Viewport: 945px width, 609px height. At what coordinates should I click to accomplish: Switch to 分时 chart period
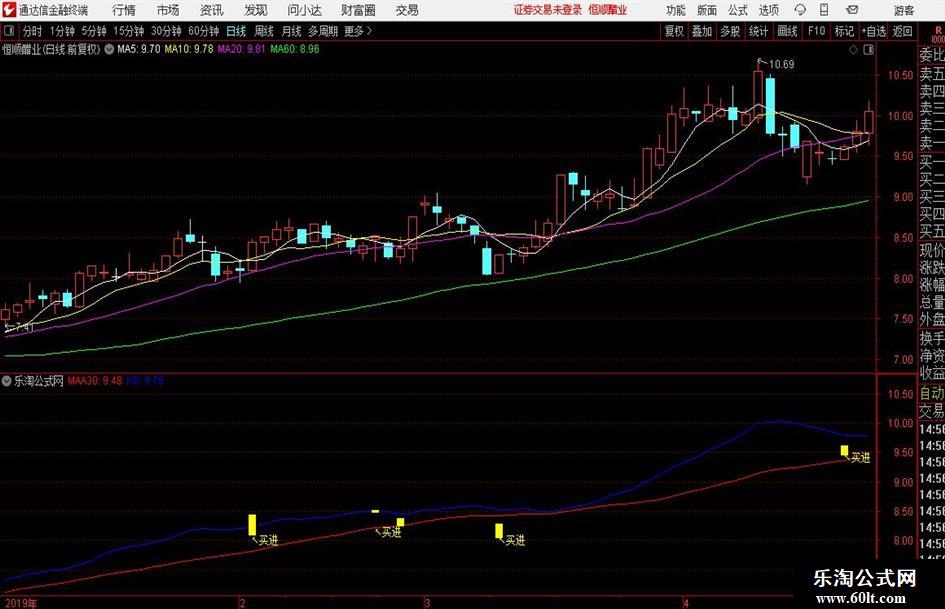click(x=33, y=31)
